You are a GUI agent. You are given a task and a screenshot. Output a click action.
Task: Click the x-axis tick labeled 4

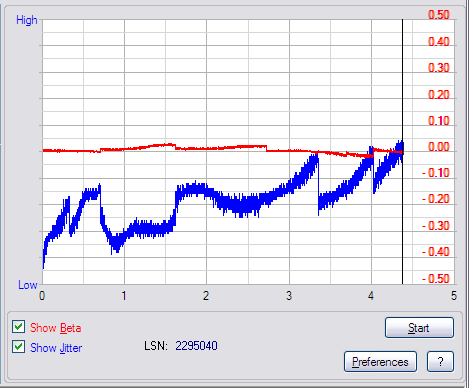coord(371,296)
